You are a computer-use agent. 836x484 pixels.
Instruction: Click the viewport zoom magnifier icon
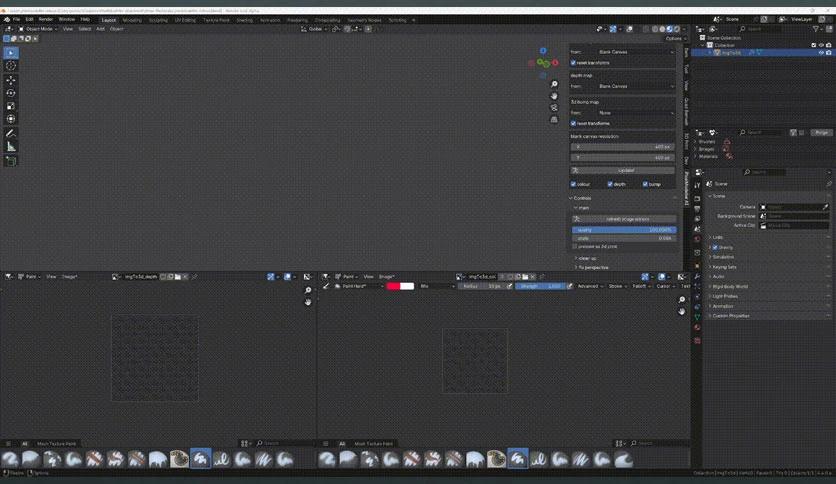point(554,84)
